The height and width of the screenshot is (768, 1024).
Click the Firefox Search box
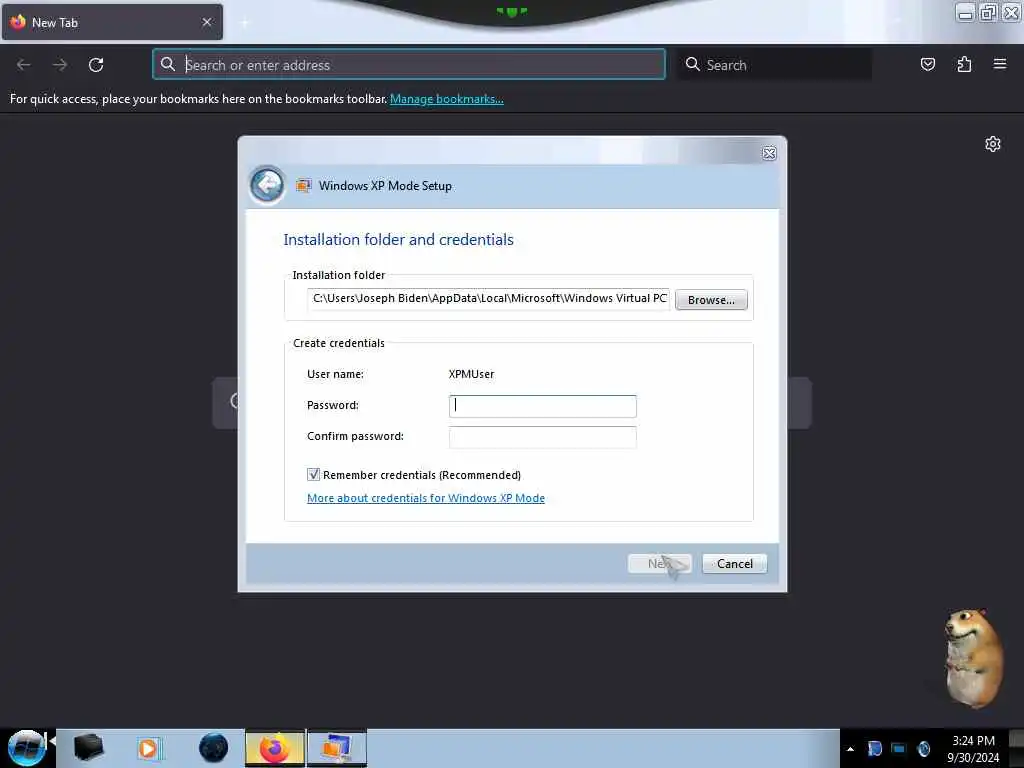(x=775, y=64)
